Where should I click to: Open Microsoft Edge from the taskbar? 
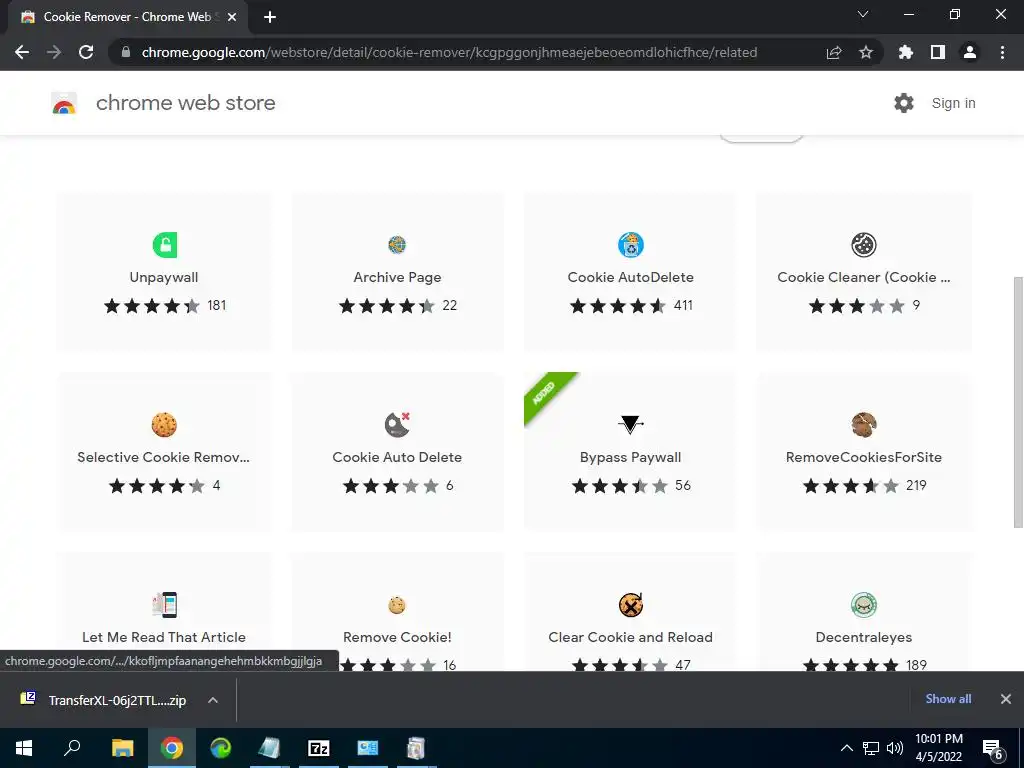(221, 748)
